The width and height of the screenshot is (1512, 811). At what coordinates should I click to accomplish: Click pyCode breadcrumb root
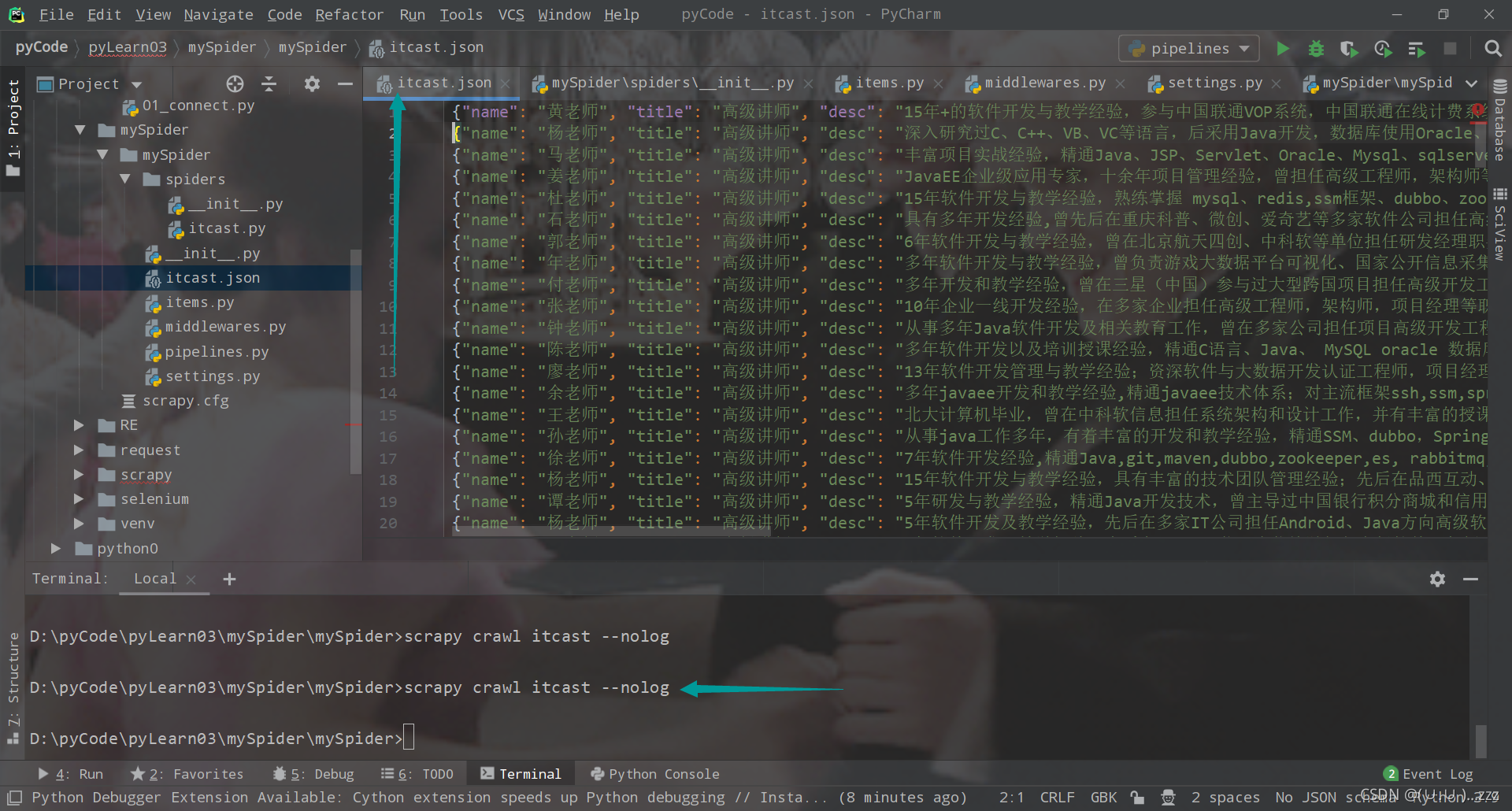[42, 47]
